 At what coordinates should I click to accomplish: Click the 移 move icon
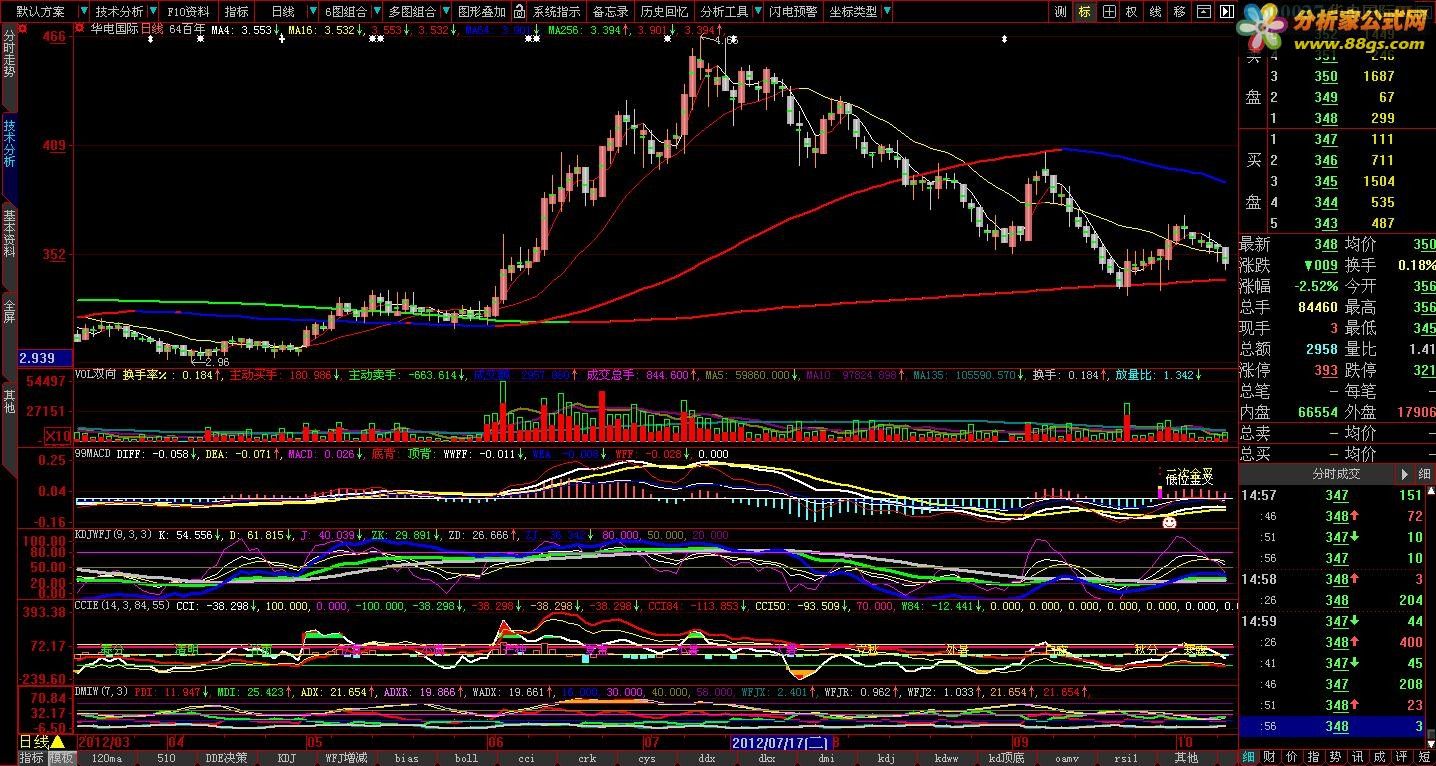(1180, 12)
